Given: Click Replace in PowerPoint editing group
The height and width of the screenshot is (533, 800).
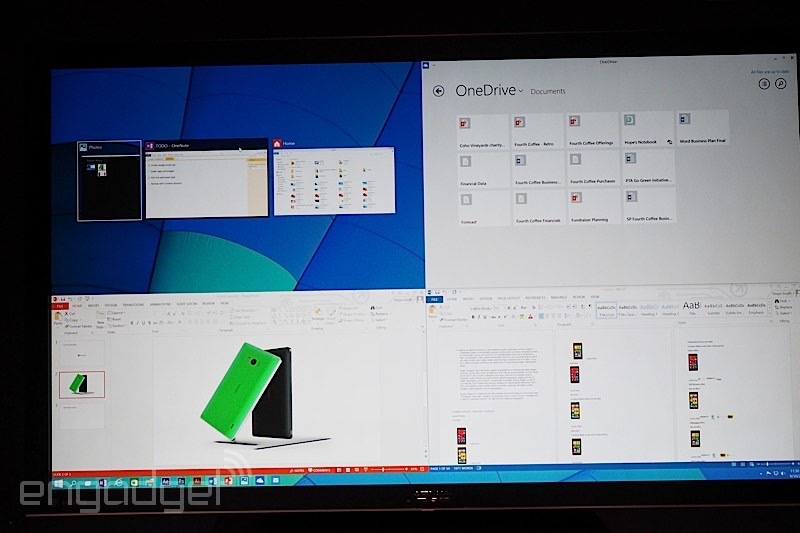Looking at the screenshot, I should pos(380,314).
